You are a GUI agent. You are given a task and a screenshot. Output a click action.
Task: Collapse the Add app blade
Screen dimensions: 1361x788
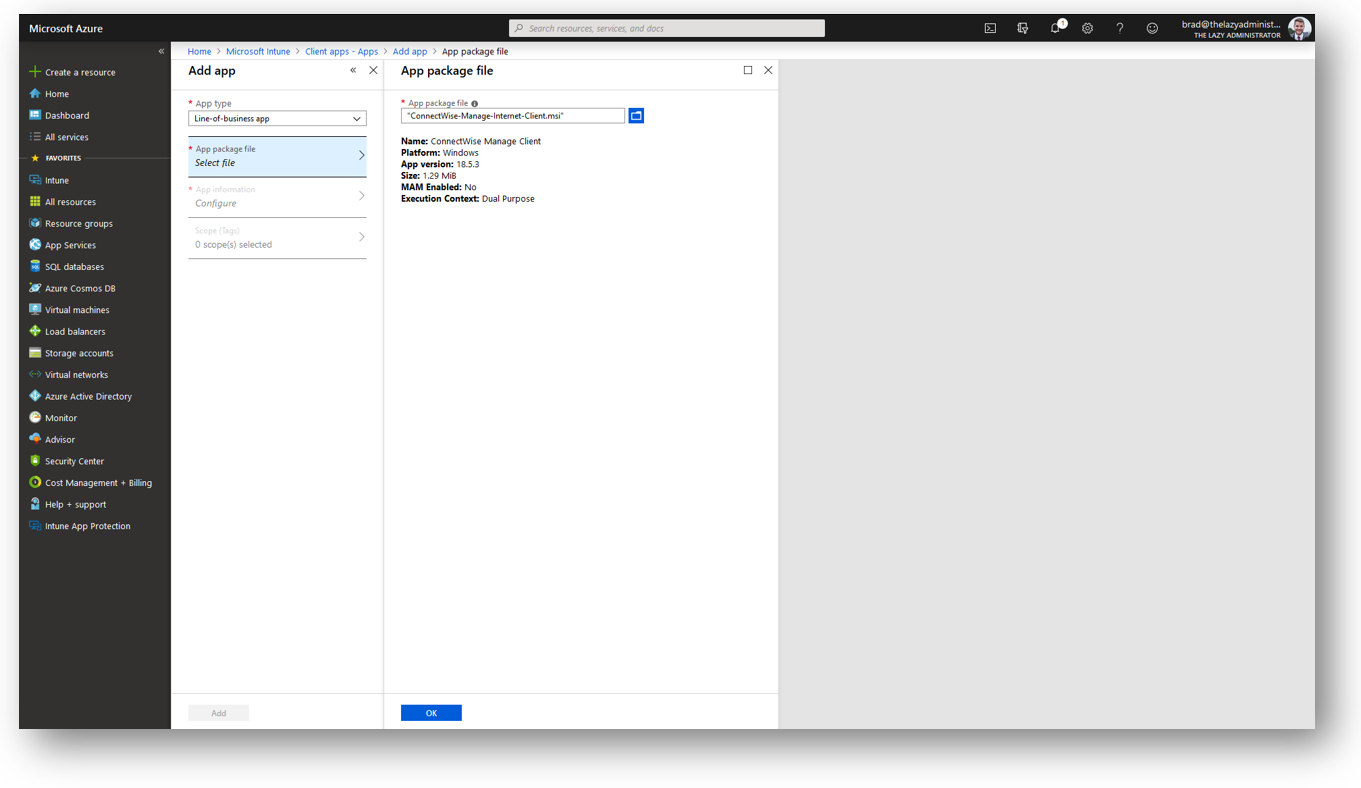(353, 70)
